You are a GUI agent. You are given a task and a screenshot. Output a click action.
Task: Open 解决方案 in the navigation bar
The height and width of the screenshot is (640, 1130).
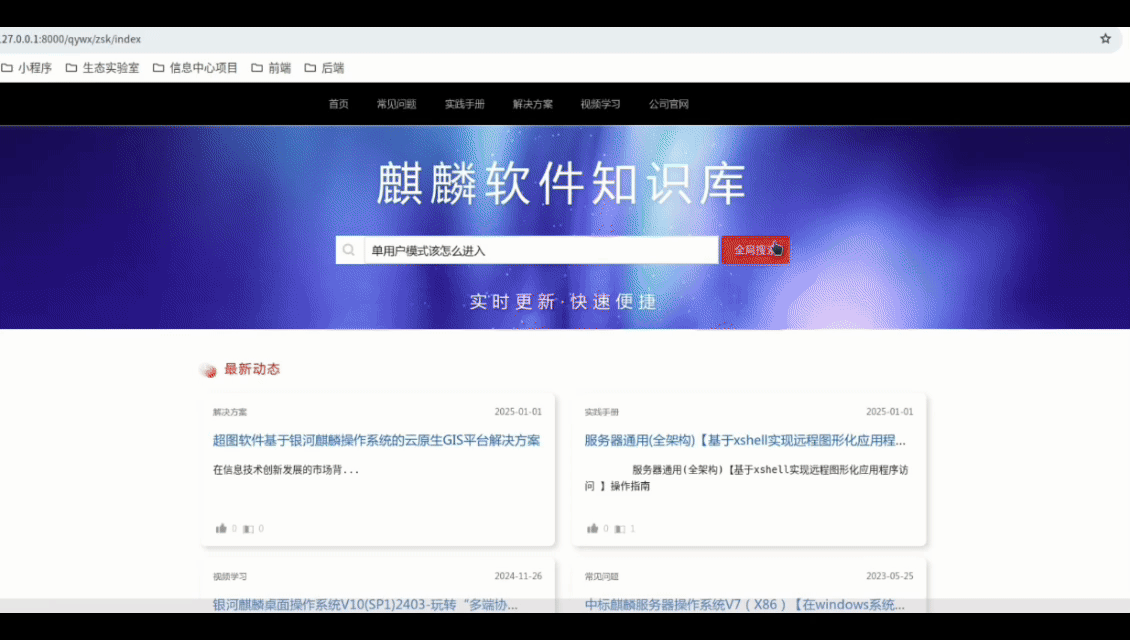point(533,105)
